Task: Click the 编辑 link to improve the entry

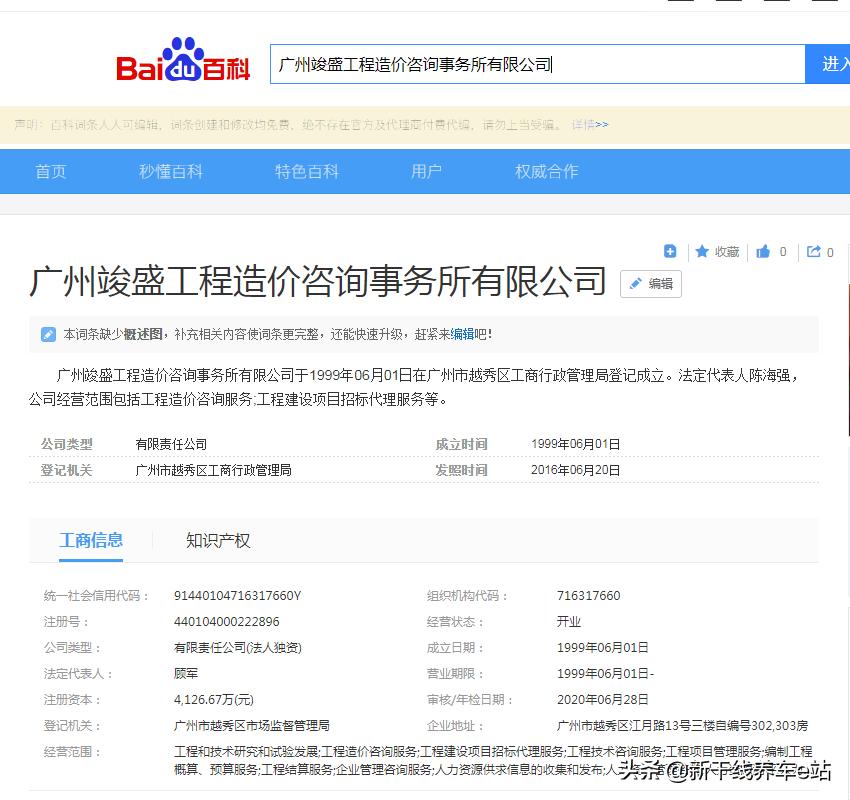Action: [x=465, y=334]
